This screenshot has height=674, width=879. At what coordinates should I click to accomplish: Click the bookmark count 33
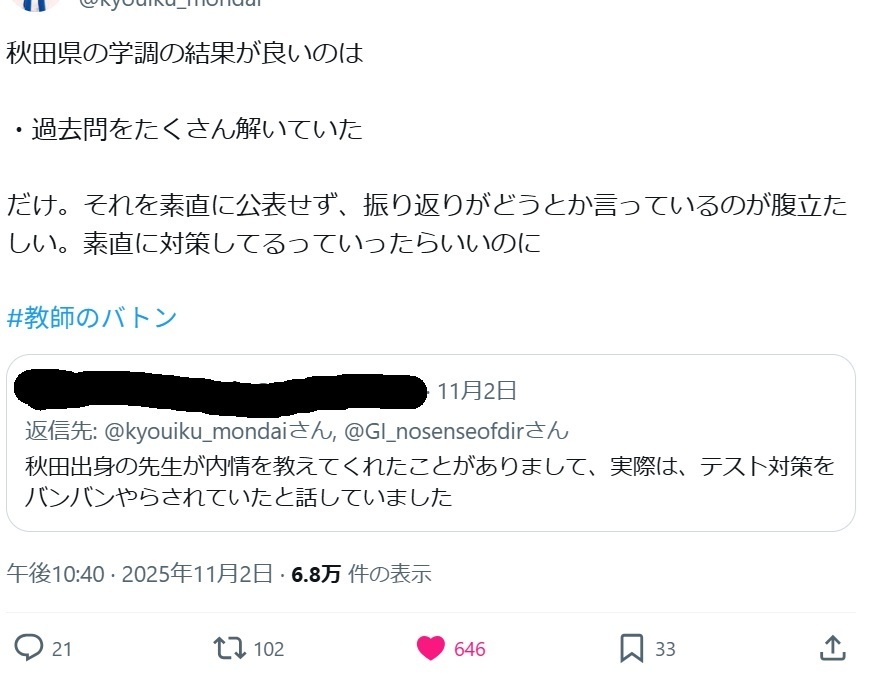(665, 649)
